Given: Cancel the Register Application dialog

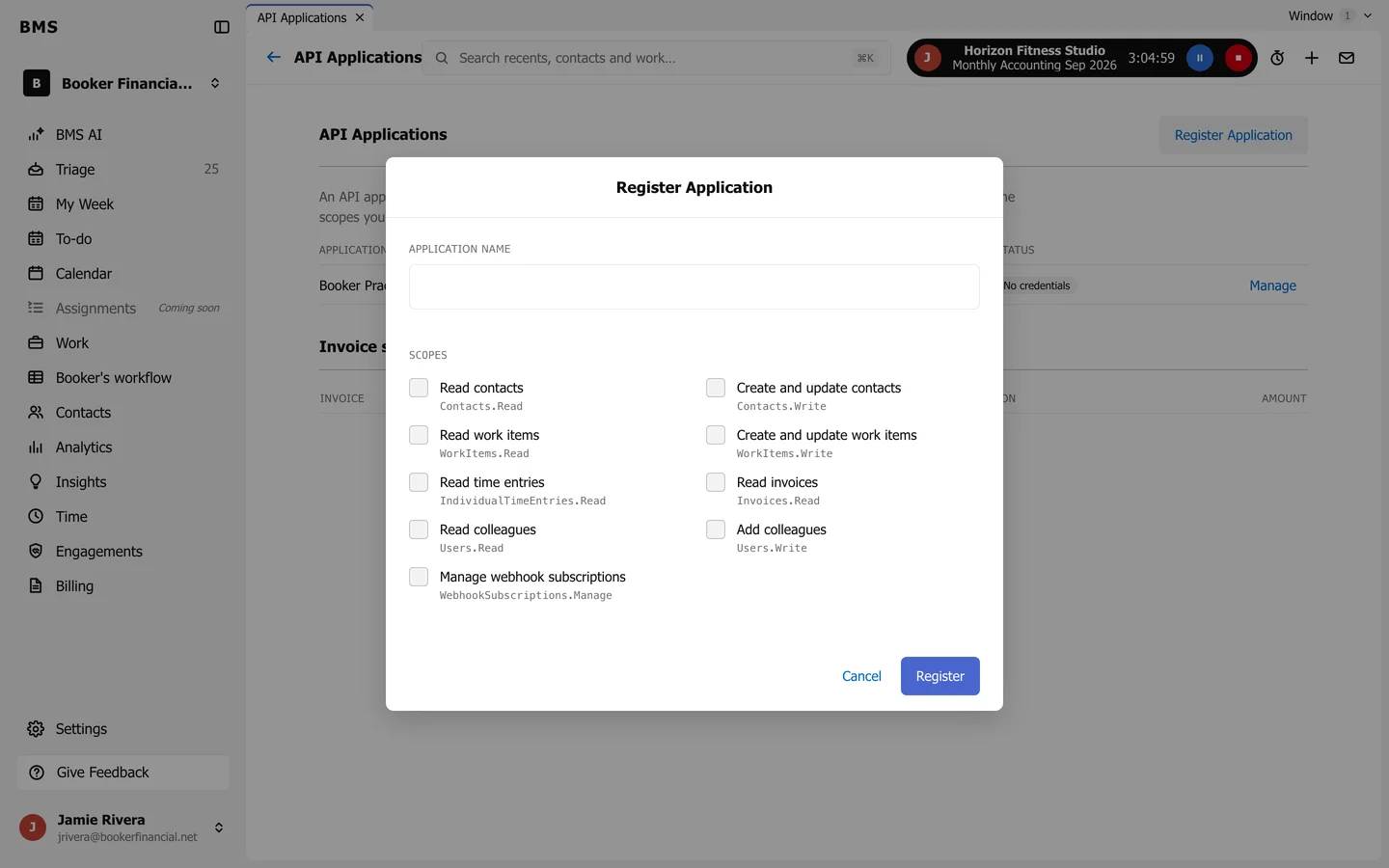Looking at the screenshot, I should coord(861,676).
